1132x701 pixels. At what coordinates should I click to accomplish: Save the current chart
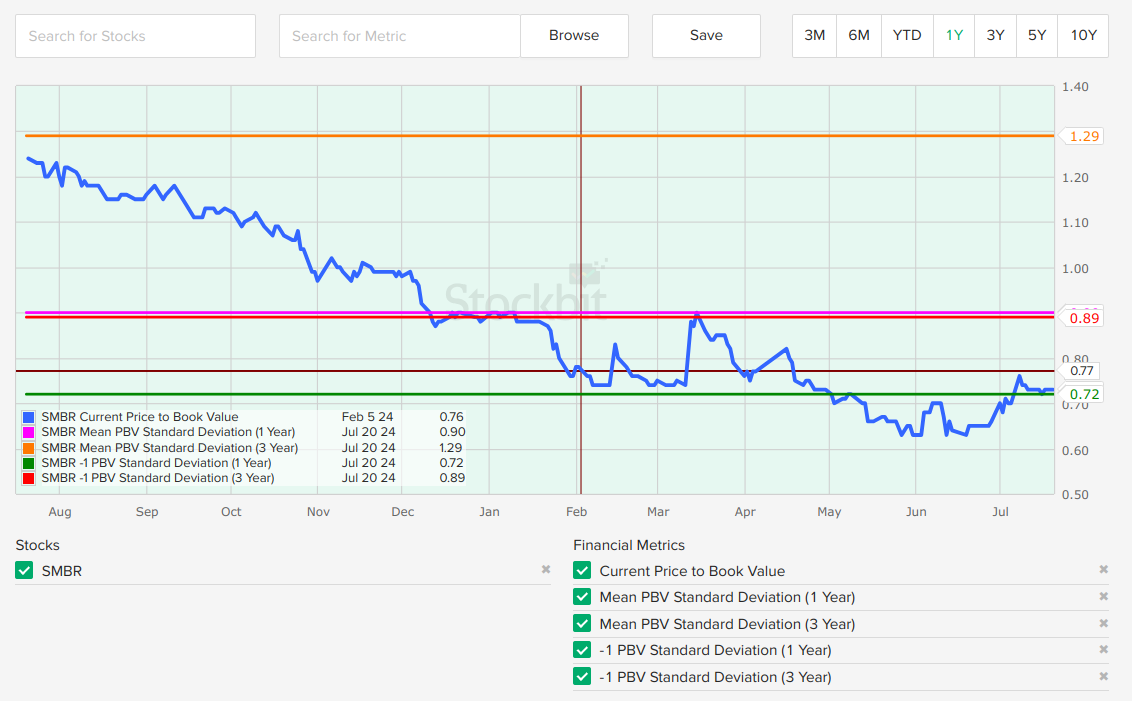pyautogui.click(x=706, y=35)
